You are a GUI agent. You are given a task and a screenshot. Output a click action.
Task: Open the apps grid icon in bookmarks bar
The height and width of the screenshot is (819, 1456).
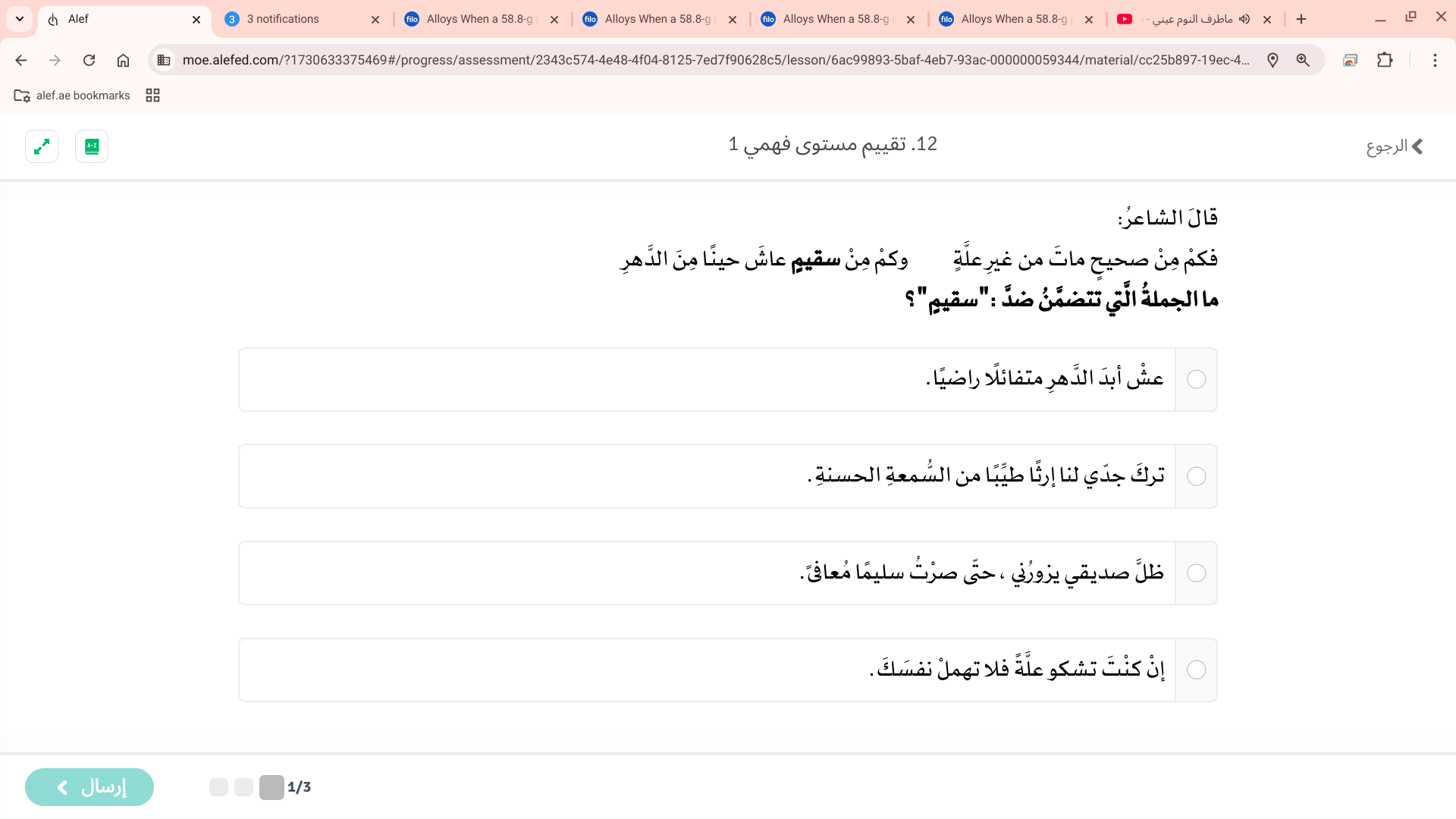coord(152,95)
